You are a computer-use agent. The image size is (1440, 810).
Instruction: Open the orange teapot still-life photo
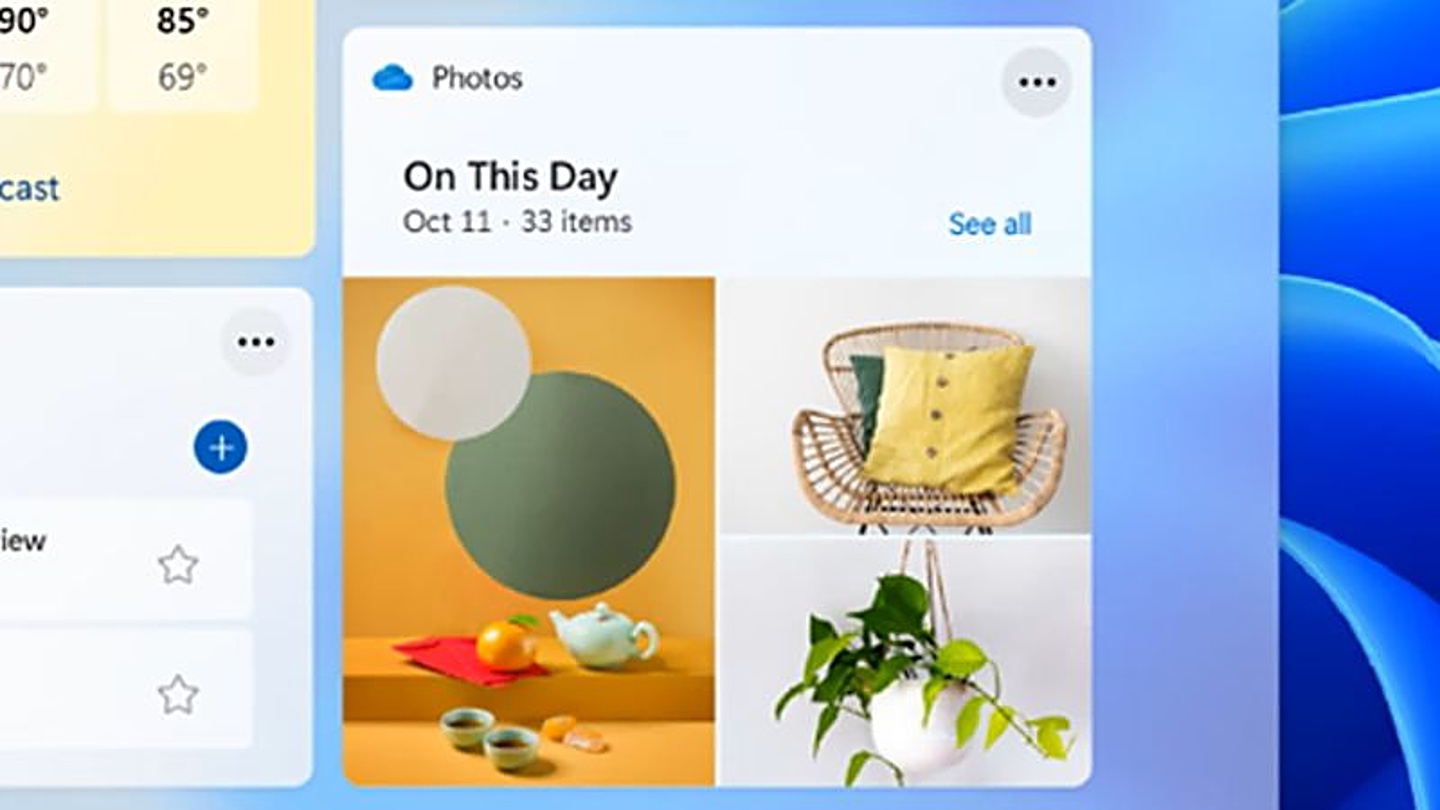pos(529,531)
